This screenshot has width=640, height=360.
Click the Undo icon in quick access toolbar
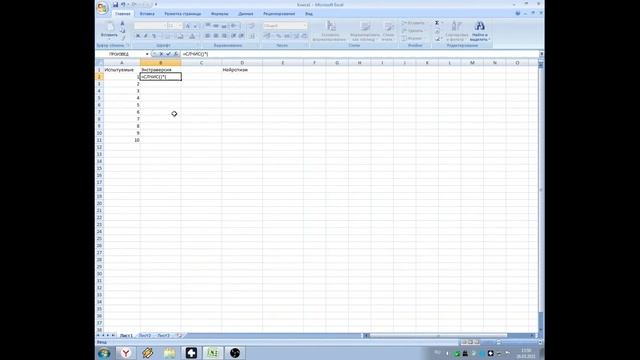(x=123, y=4)
